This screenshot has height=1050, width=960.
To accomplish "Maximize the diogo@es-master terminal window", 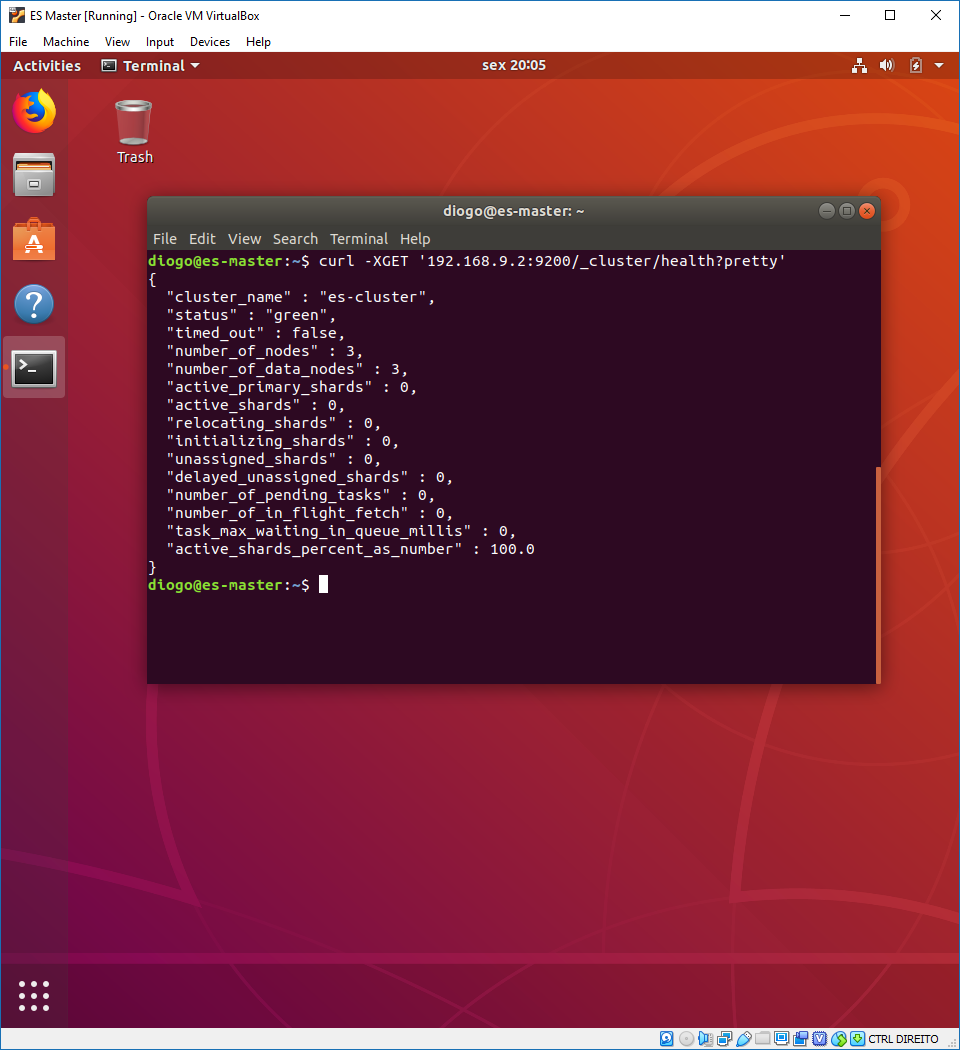I will point(847,211).
